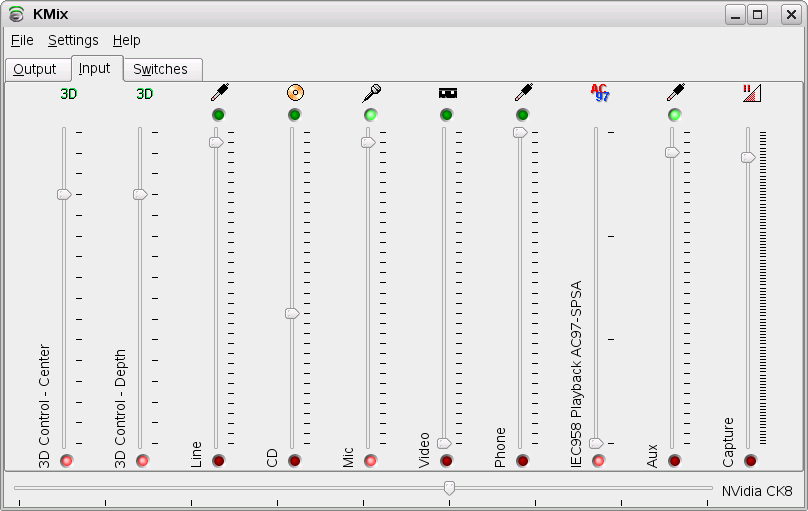Click the 3D Control - Depth icon
Image resolution: width=808 pixels, height=511 pixels.
click(144, 94)
